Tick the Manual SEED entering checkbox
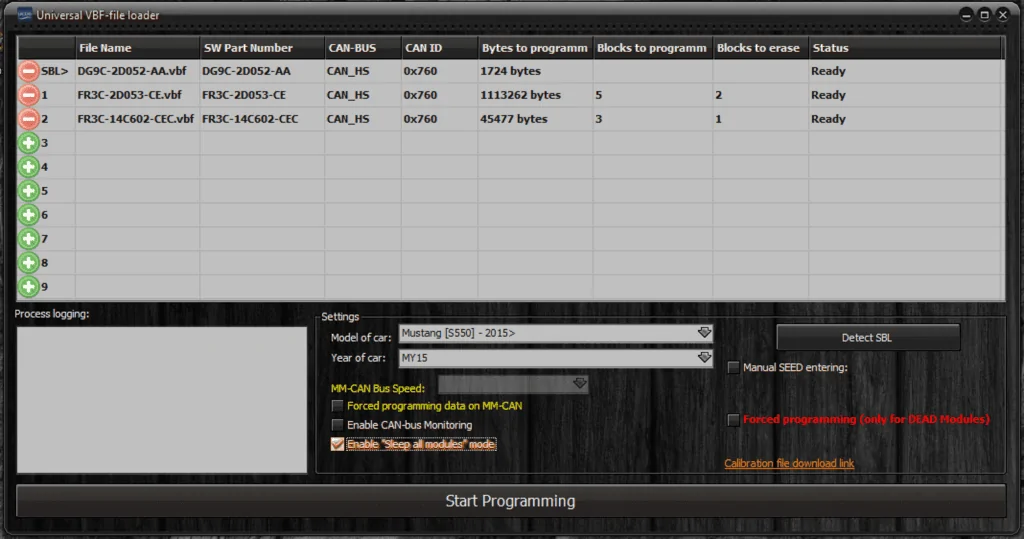The image size is (1024, 539). coord(733,367)
